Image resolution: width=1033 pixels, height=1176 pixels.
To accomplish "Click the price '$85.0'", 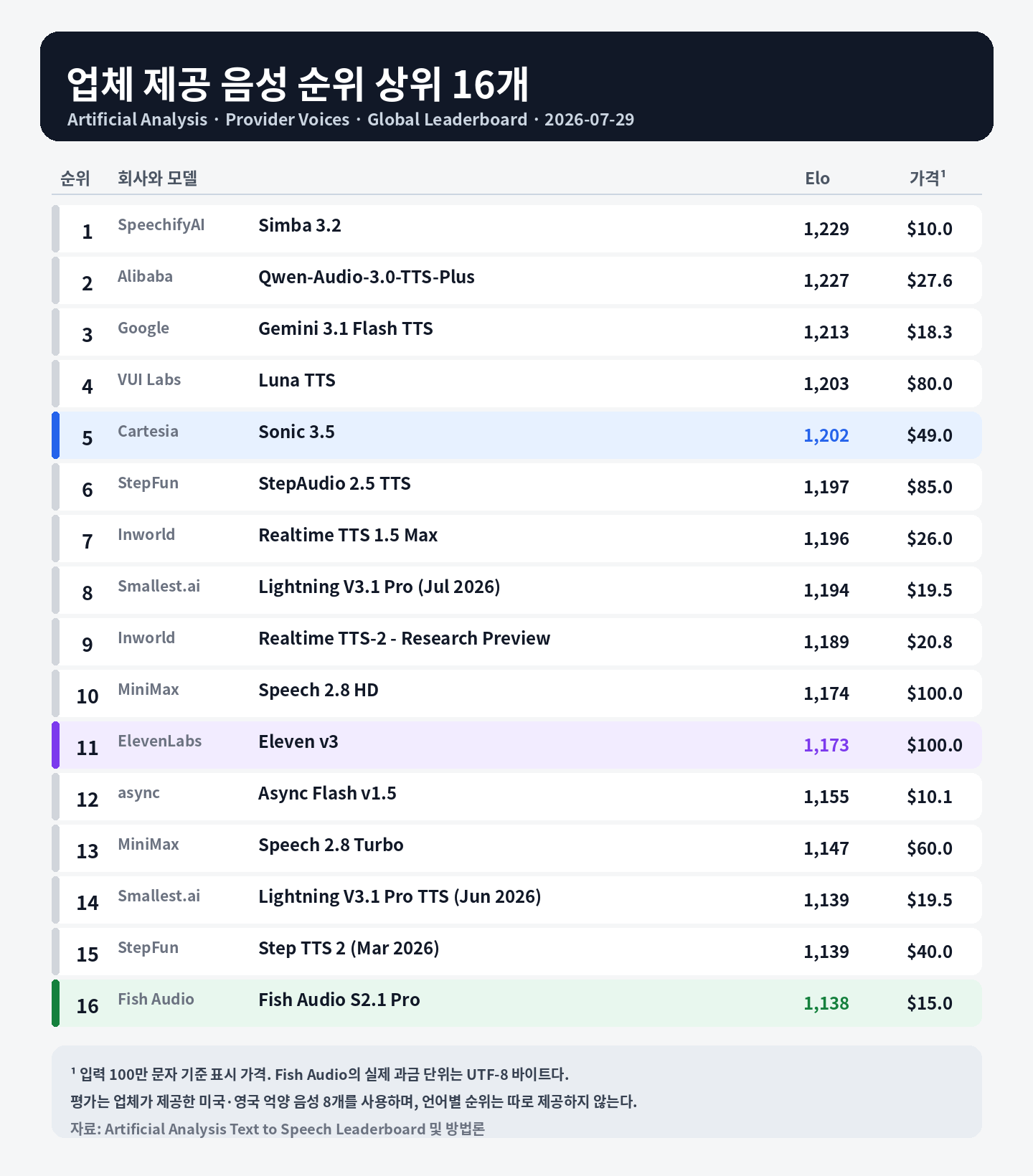I will point(930,487).
